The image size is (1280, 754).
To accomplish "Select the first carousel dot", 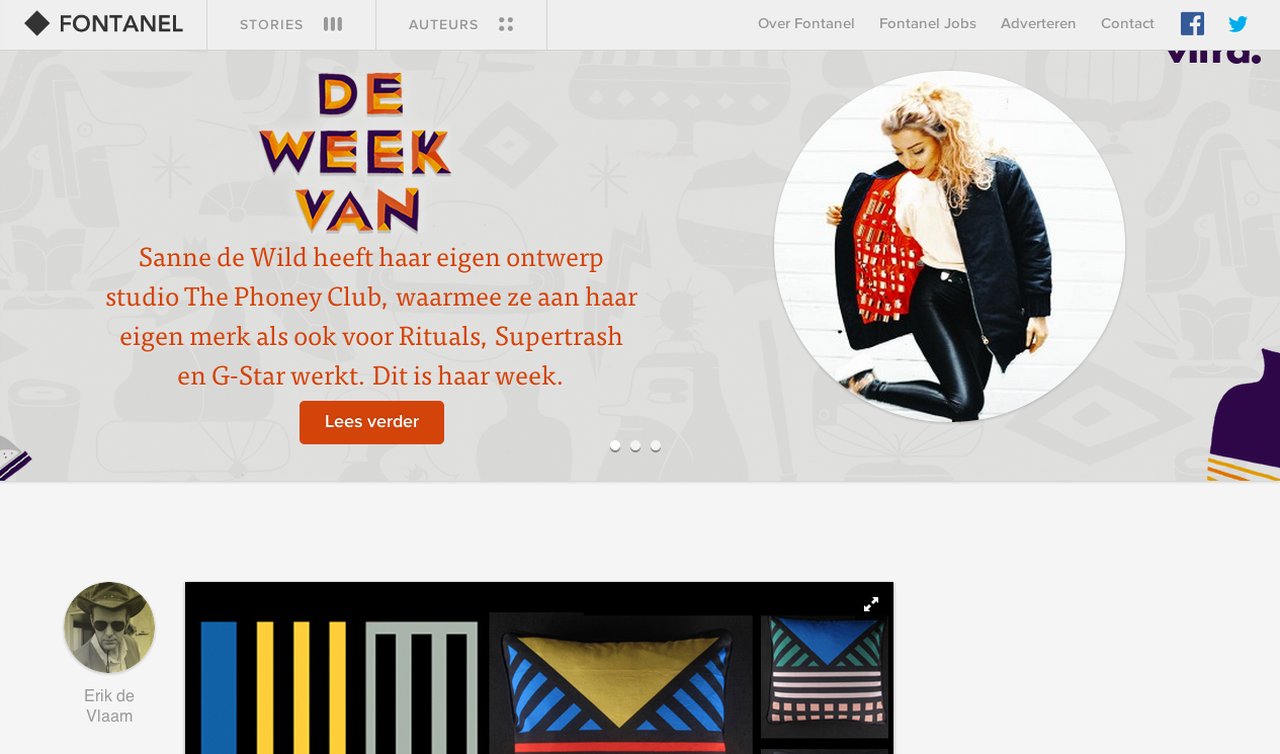I will click(615, 446).
